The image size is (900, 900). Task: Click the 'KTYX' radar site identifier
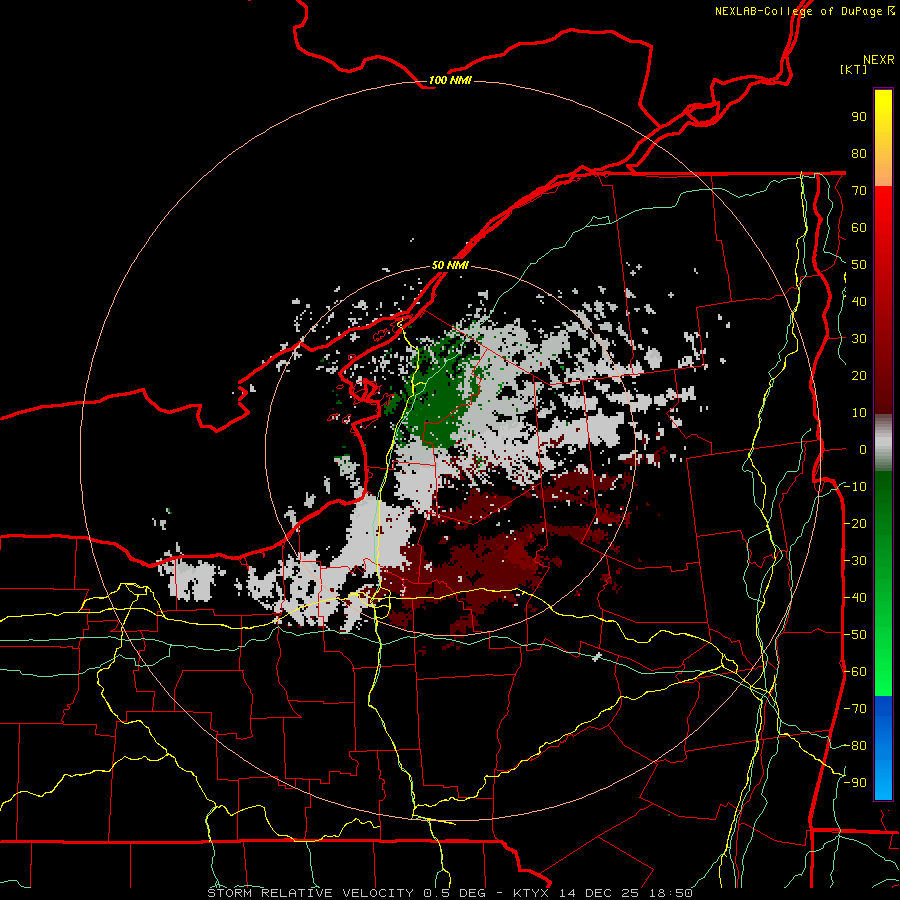point(532,893)
